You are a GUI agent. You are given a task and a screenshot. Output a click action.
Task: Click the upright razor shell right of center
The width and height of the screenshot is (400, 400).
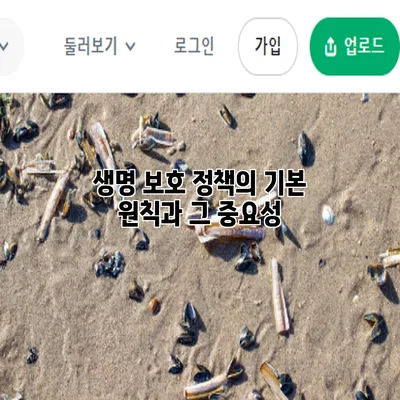point(280,295)
